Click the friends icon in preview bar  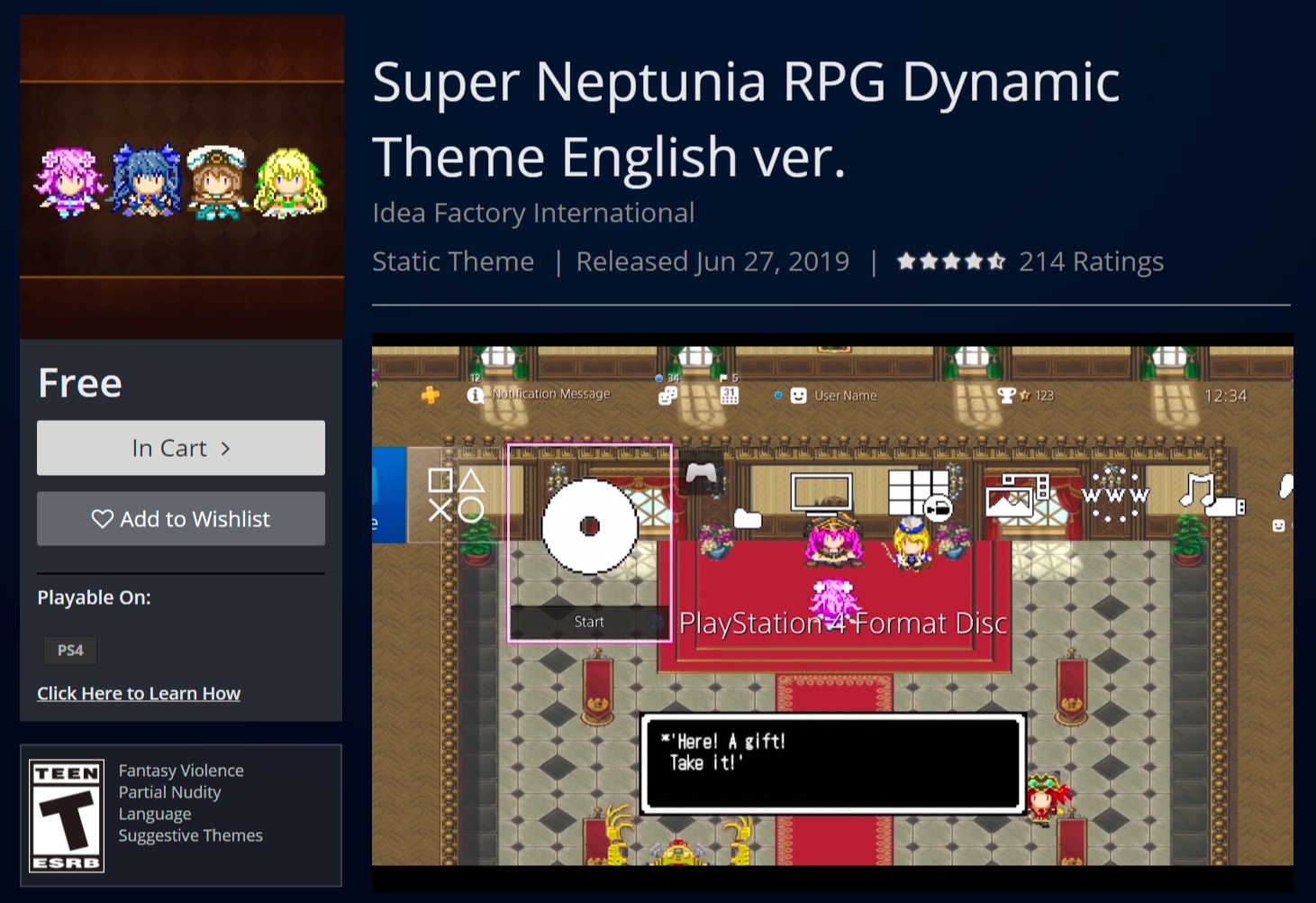[667, 396]
